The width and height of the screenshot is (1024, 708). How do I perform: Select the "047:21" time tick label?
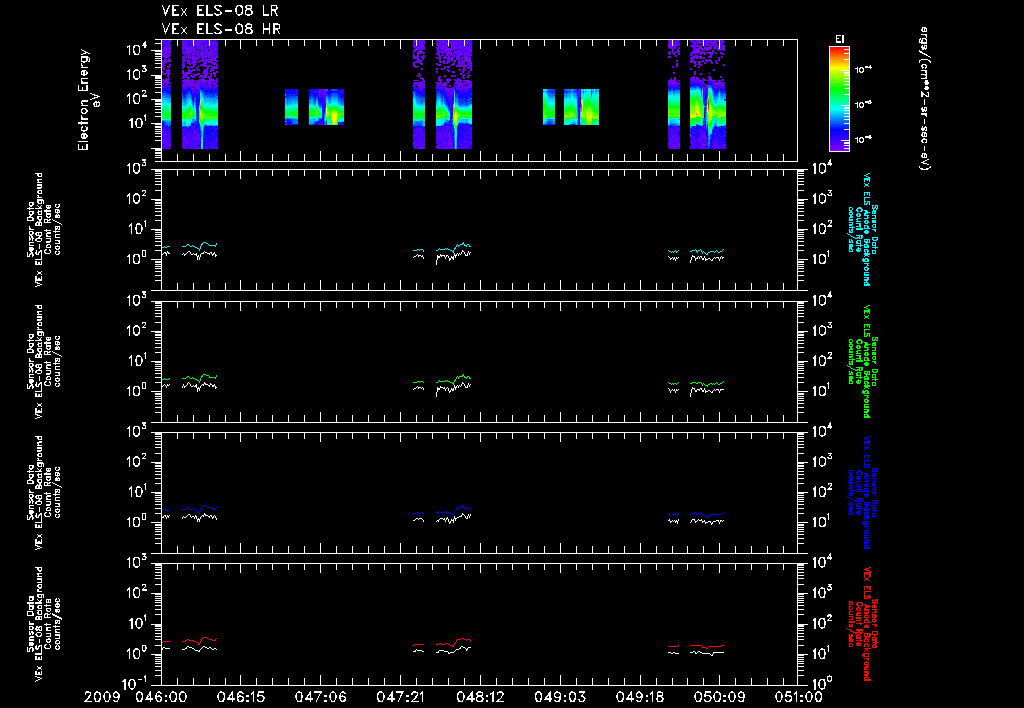pos(402,698)
